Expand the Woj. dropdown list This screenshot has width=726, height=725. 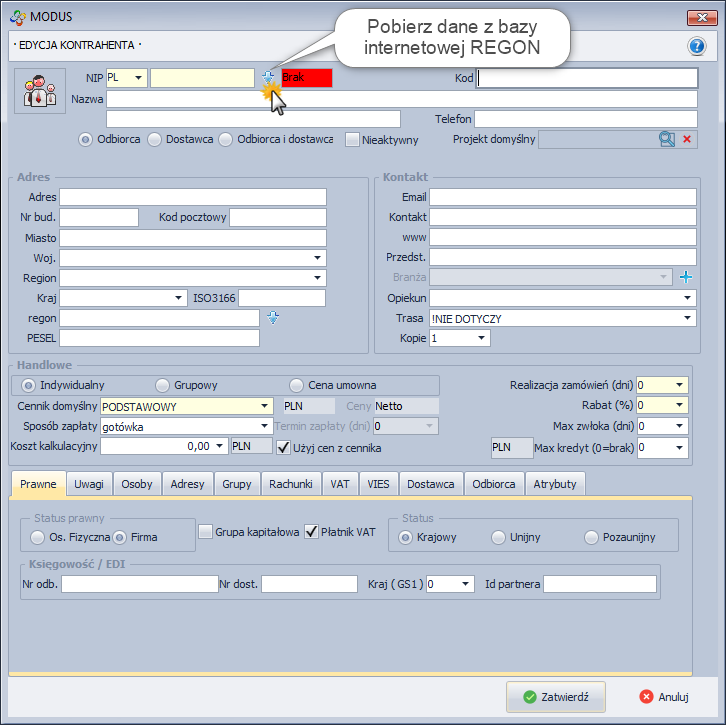coord(318,257)
